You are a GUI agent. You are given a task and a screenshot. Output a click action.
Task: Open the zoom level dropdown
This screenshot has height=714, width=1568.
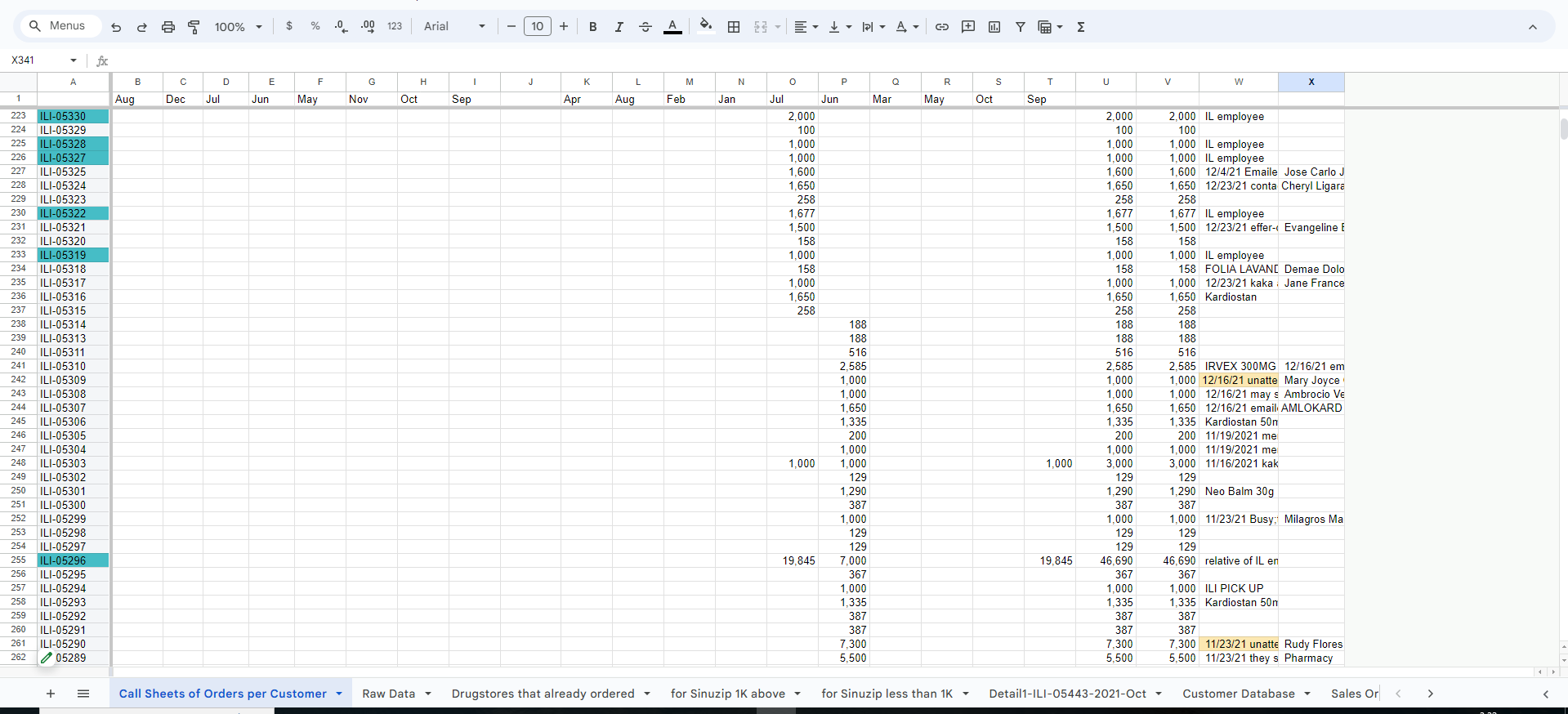[238, 27]
